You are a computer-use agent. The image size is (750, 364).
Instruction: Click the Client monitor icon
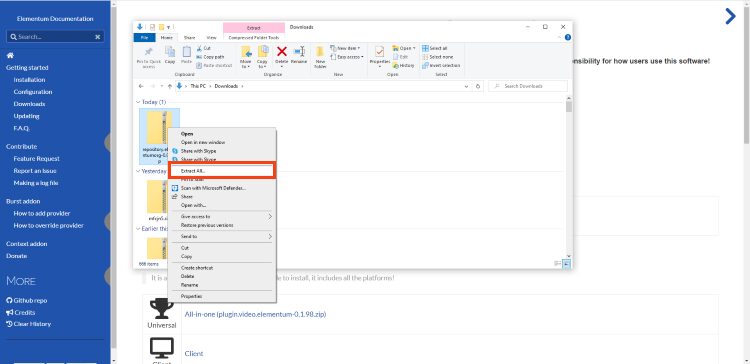pos(162,348)
